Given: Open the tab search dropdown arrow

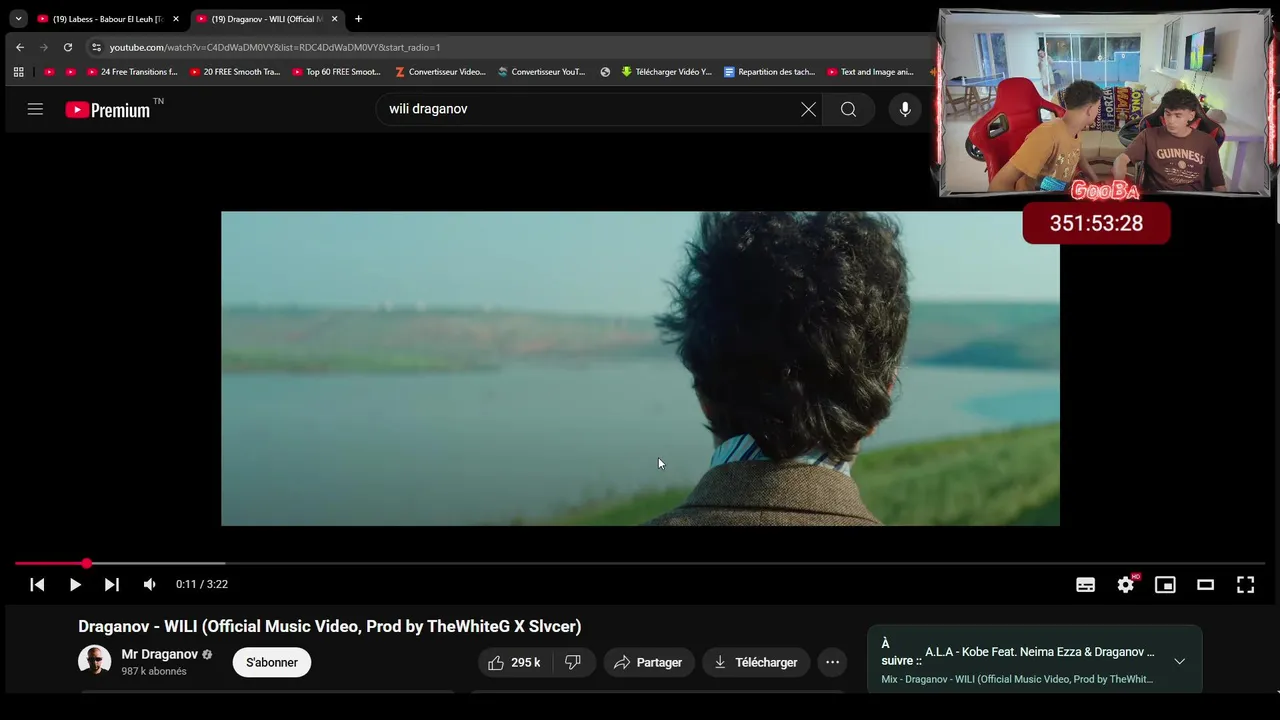Looking at the screenshot, I should click(x=18, y=19).
